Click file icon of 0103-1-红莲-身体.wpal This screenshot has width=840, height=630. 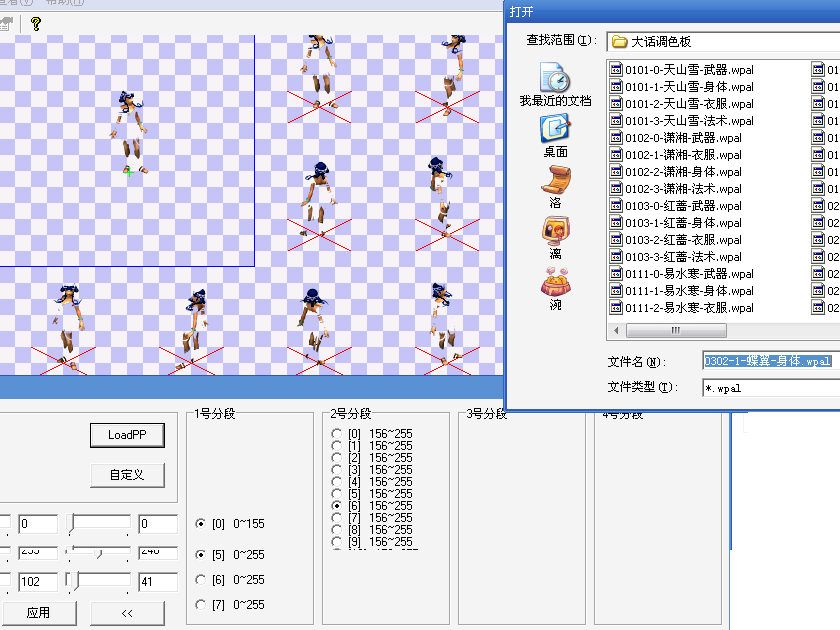tap(616, 223)
